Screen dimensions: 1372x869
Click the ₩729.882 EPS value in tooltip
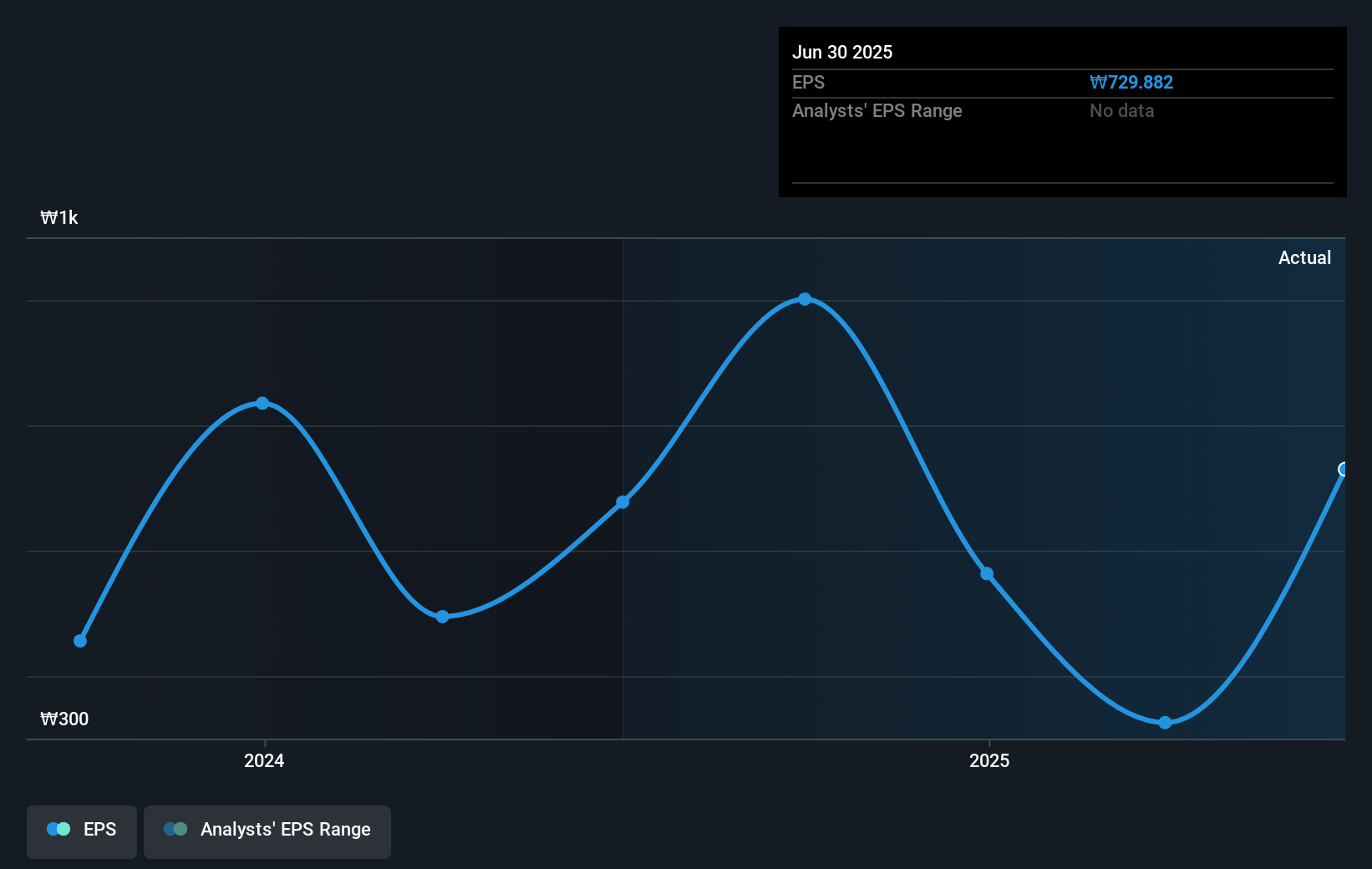[1131, 82]
